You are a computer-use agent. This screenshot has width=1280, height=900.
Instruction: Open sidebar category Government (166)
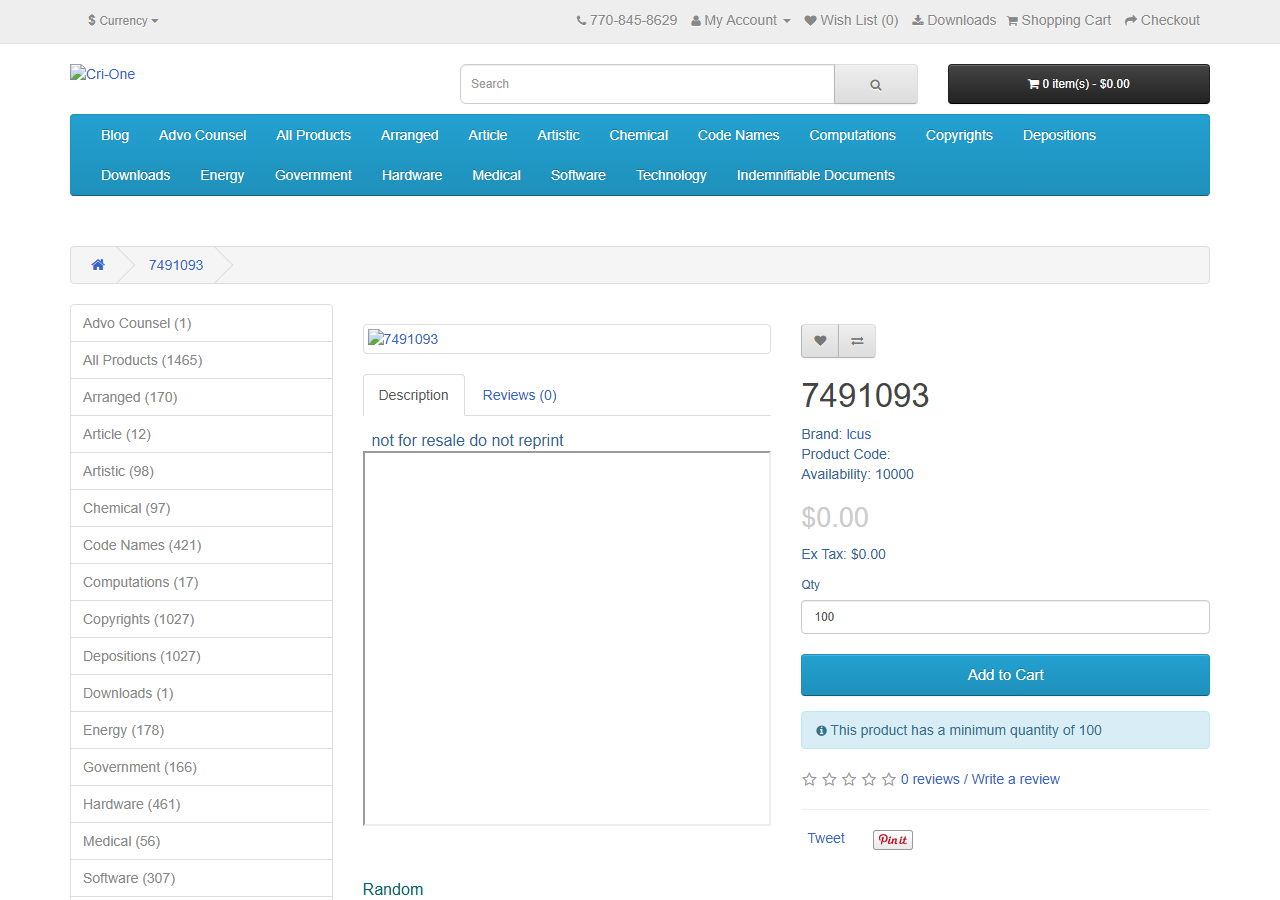[x=201, y=767]
